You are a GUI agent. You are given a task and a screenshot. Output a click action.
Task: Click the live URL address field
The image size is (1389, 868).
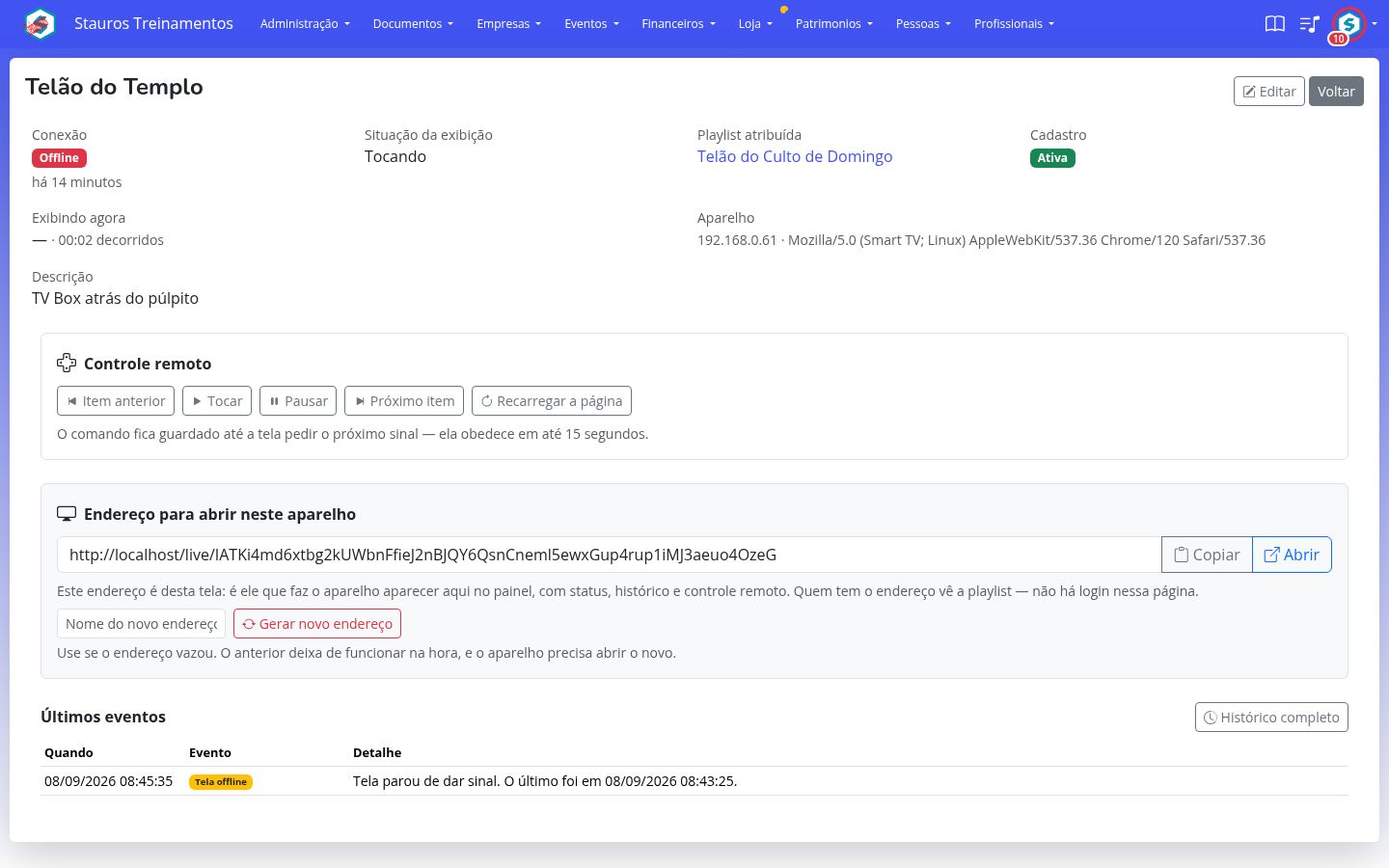(x=609, y=555)
